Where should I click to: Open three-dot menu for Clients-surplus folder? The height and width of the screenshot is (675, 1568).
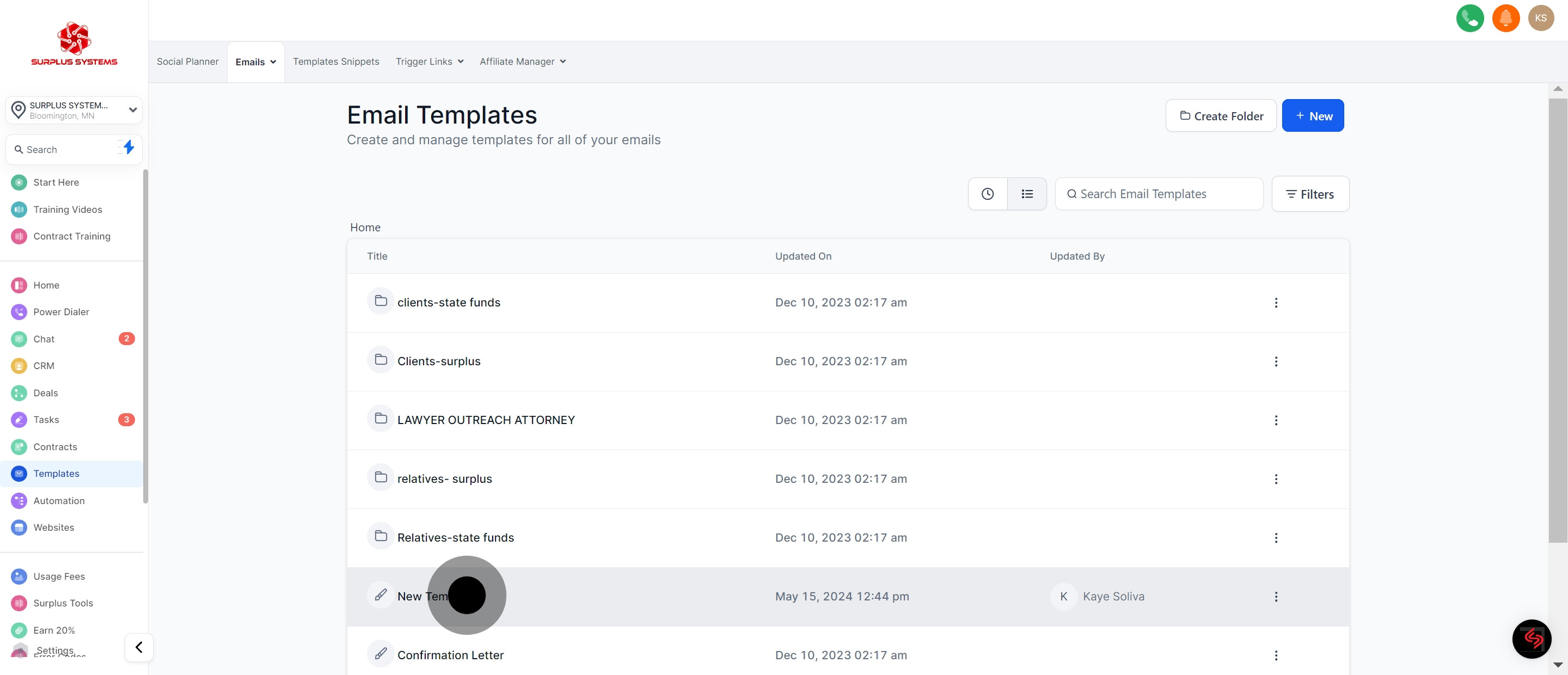click(x=1276, y=361)
